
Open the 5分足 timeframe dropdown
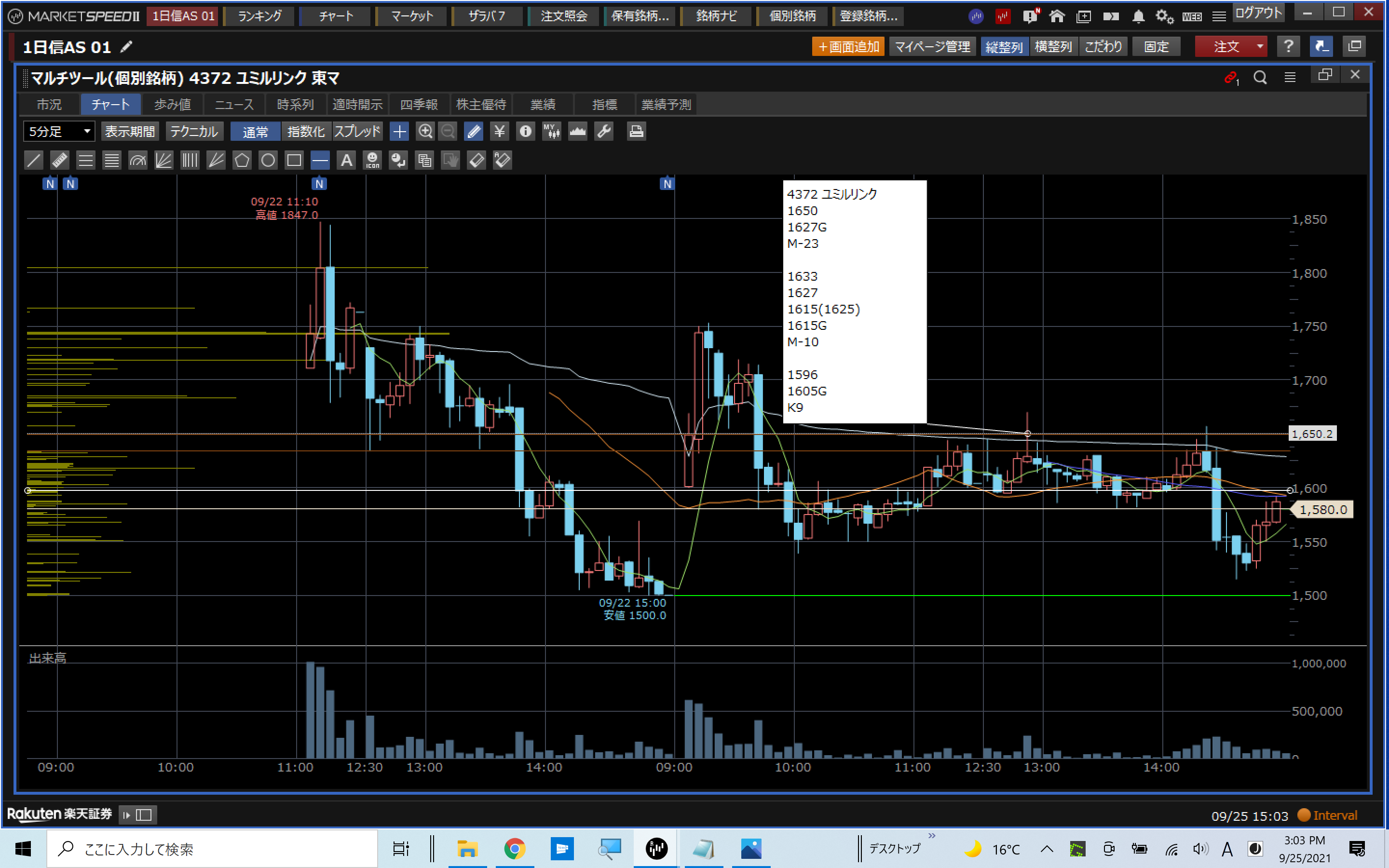(59, 132)
